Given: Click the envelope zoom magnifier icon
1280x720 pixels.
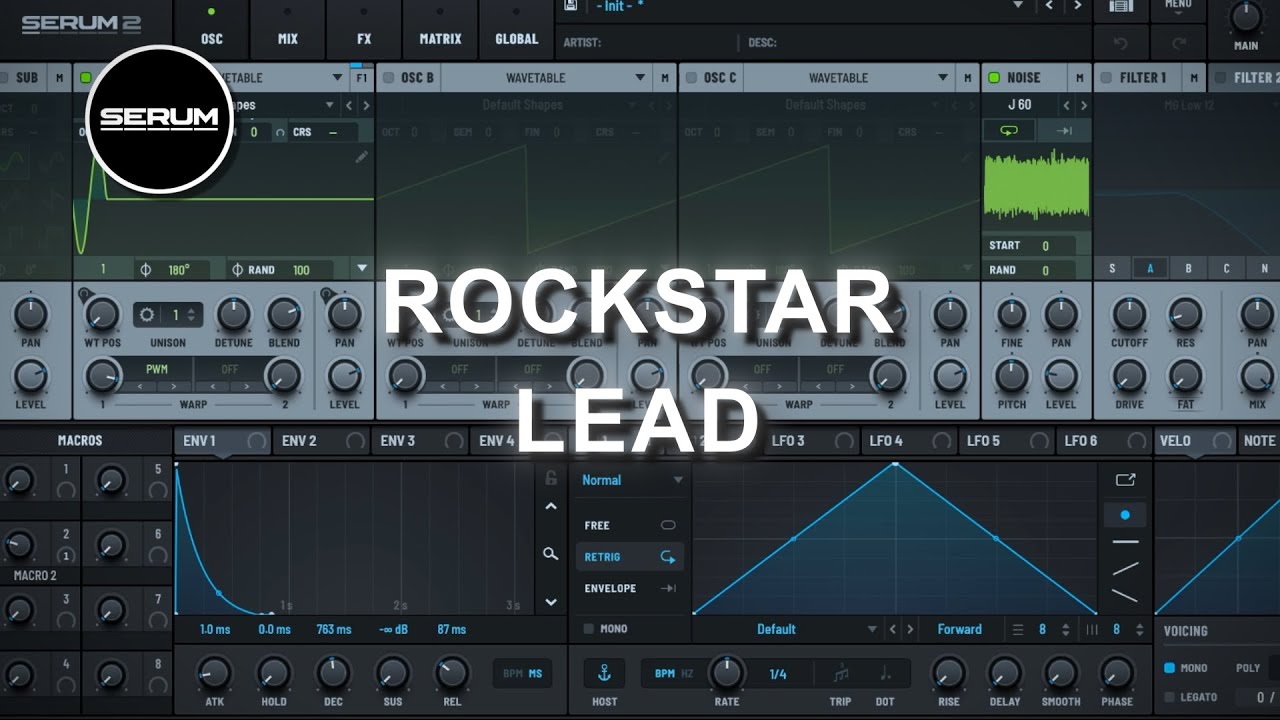Looking at the screenshot, I should 550,553.
